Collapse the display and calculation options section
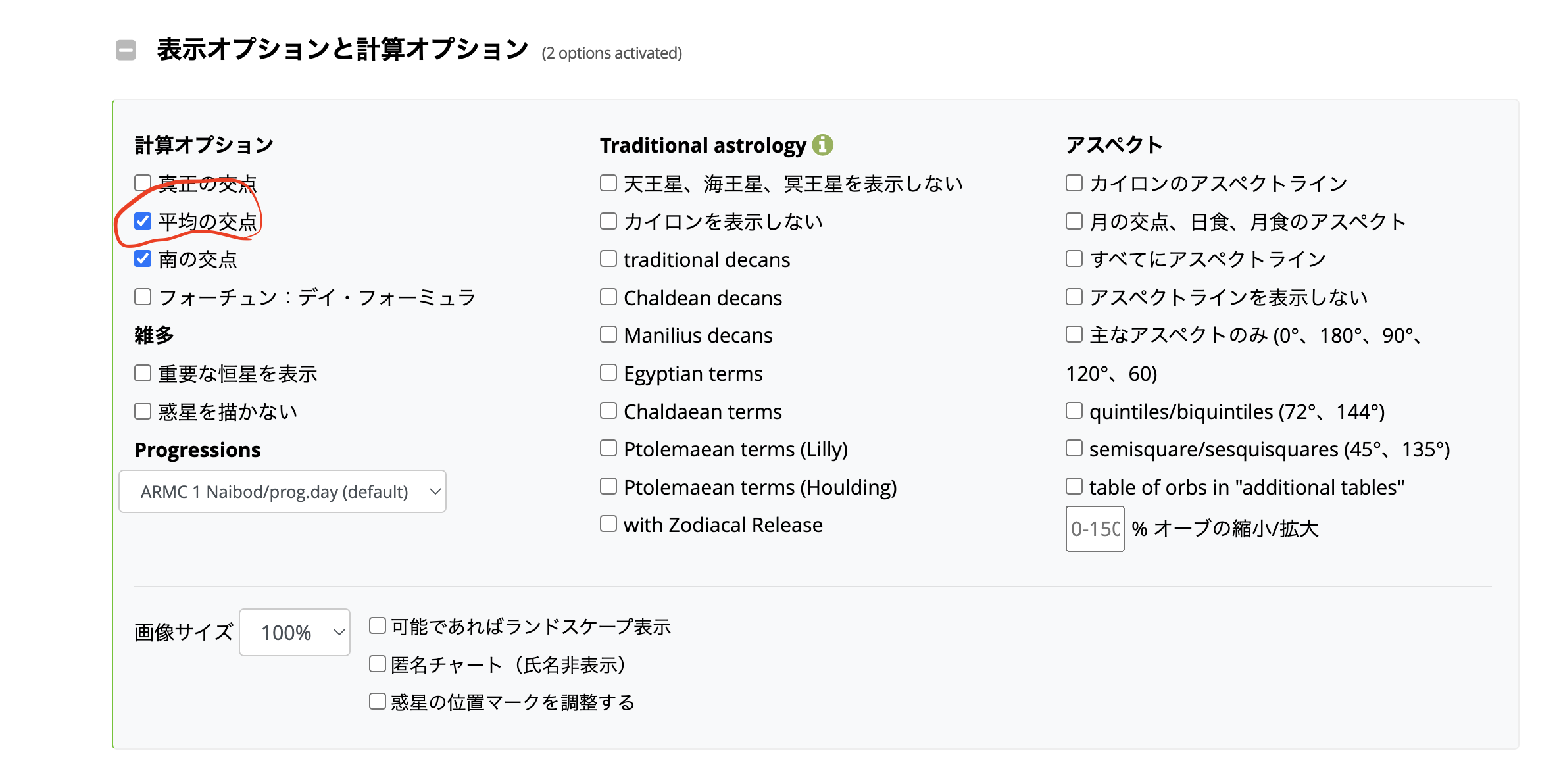1559x784 pixels. (126, 50)
